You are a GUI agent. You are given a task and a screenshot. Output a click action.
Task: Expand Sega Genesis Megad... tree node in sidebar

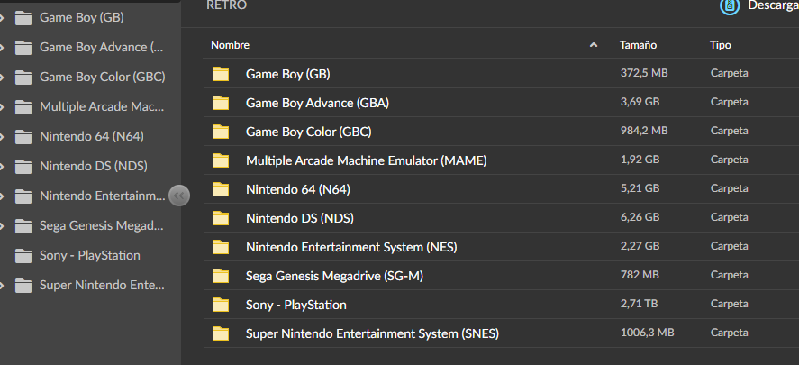2,226
